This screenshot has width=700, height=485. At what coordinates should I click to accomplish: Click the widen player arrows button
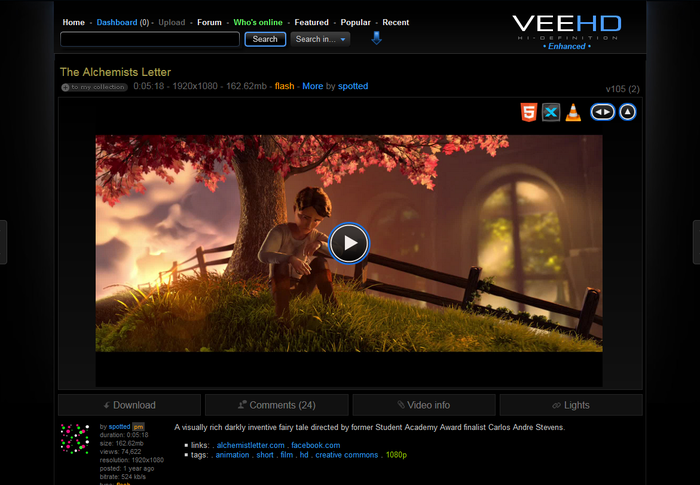pos(603,112)
